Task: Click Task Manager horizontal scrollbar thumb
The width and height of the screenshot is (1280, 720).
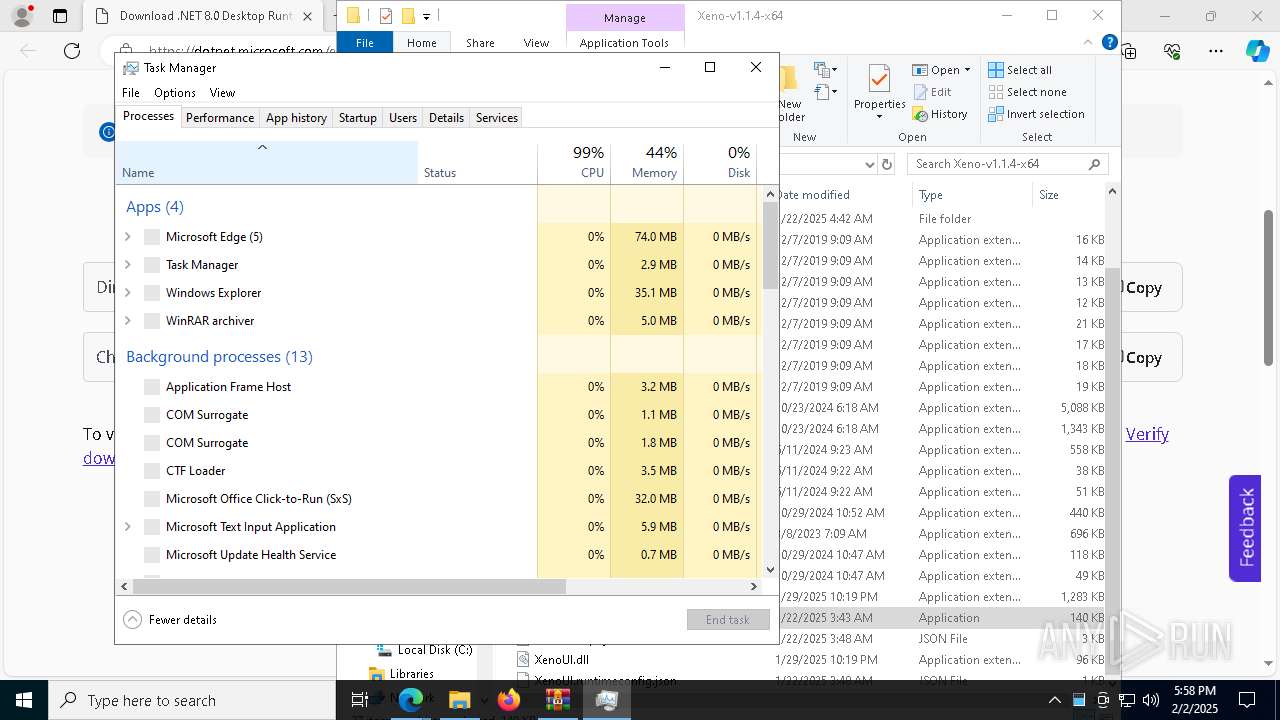Action: tap(348, 586)
